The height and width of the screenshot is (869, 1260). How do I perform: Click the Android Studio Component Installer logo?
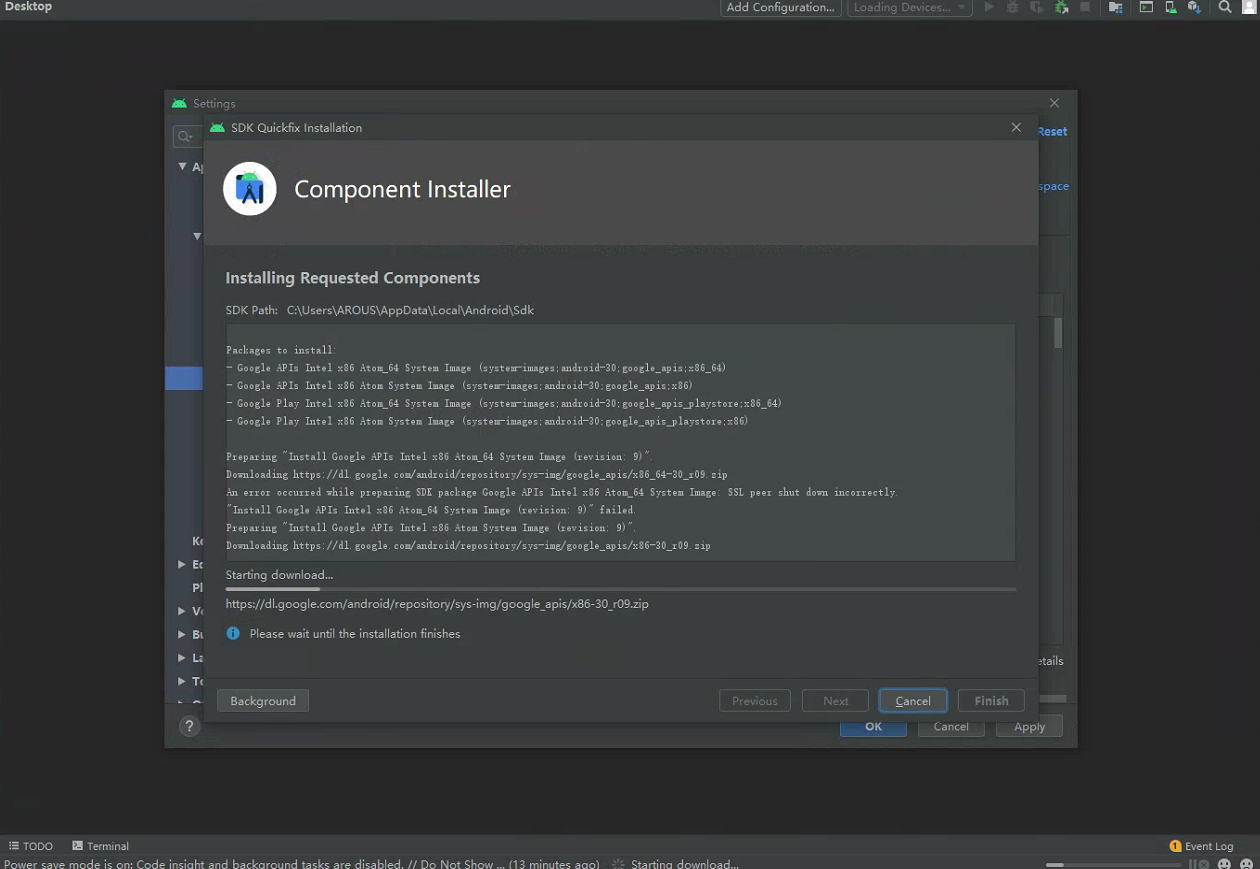tap(249, 188)
